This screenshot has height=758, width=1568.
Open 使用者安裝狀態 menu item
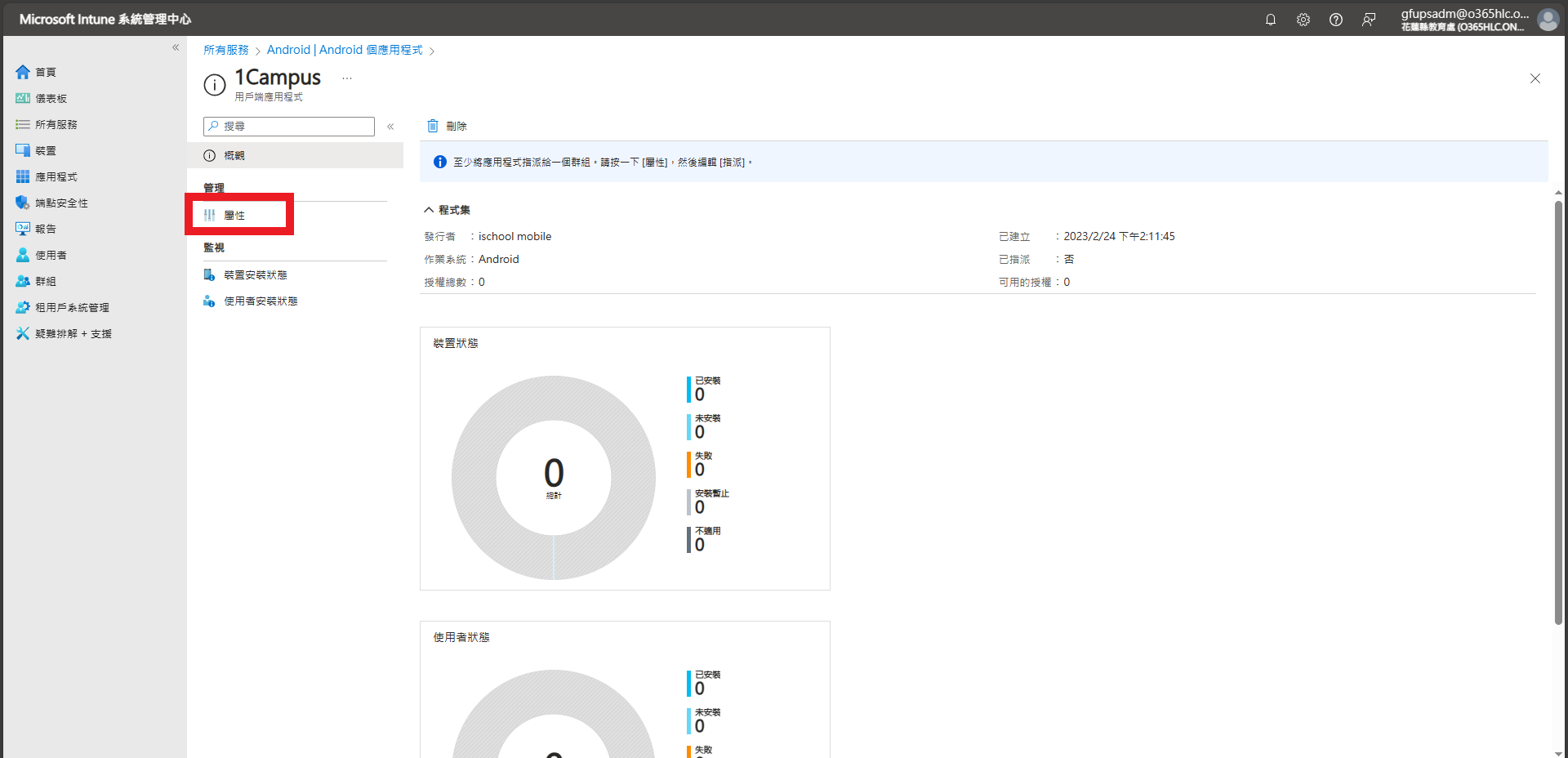[261, 301]
